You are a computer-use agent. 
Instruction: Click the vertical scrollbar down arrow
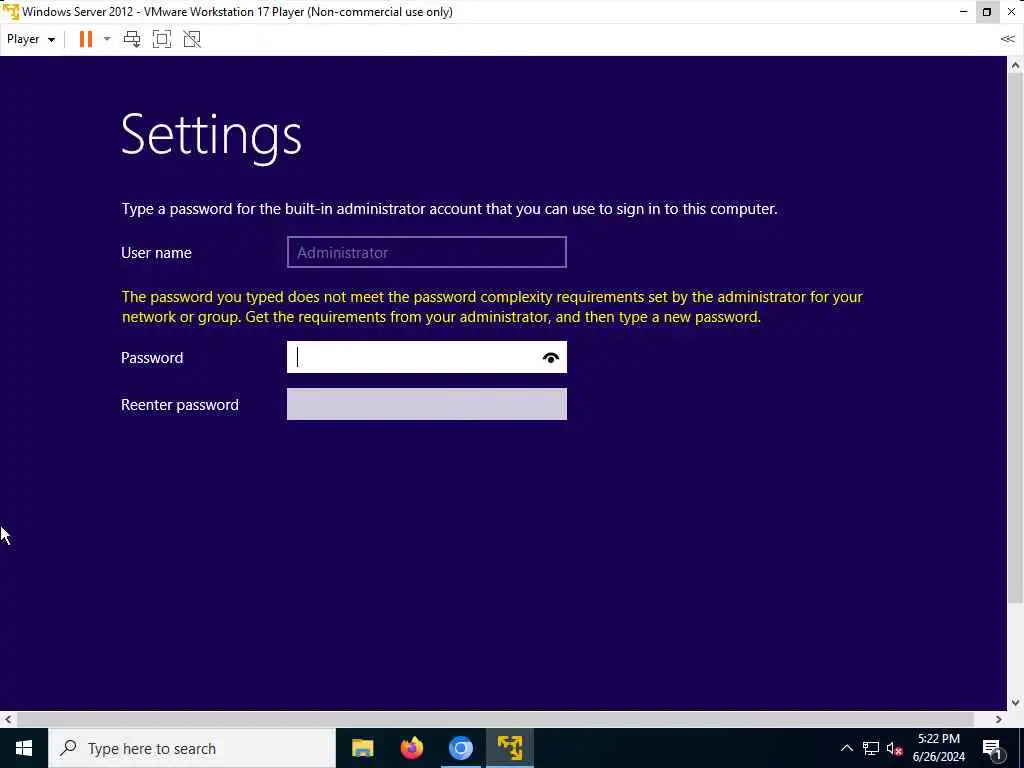[x=1016, y=703]
